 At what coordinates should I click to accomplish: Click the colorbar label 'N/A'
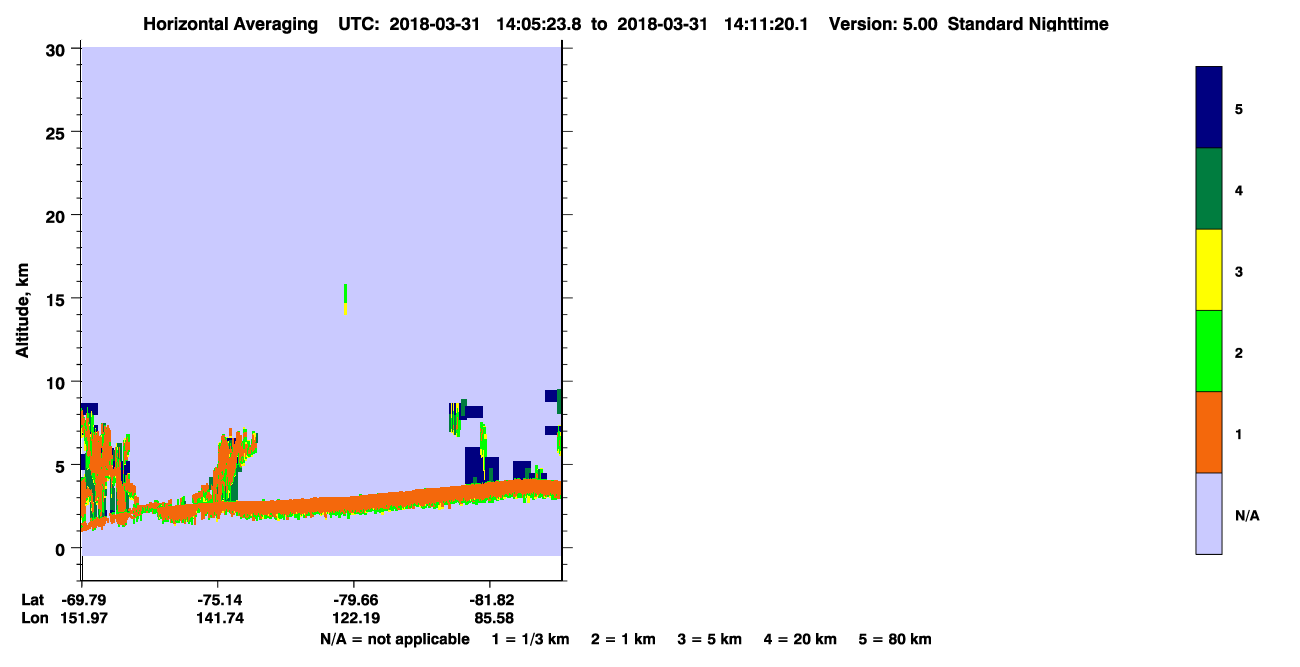click(1247, 516)
